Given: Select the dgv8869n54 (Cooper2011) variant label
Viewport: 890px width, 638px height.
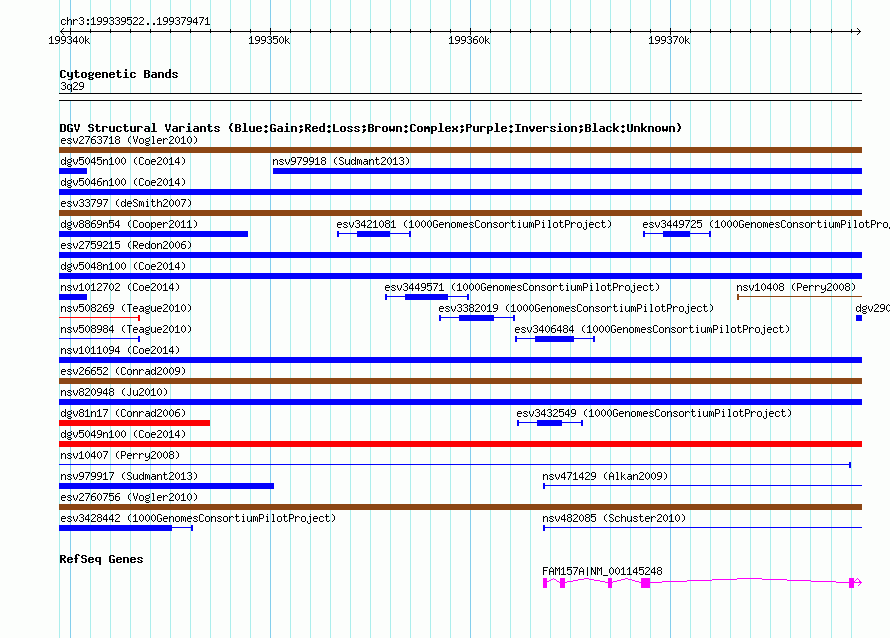Looking at the screenshot, I should click(x=129, y=224).
